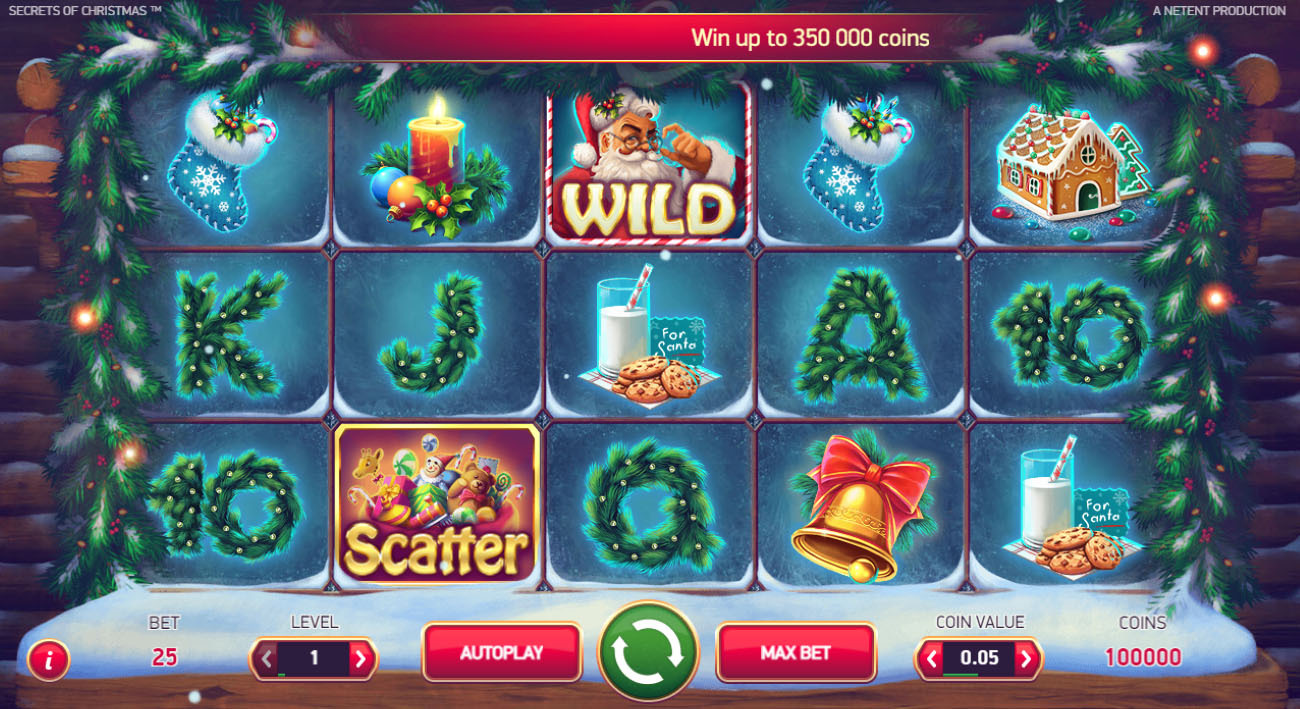Raise the coin value with the right arrow
This screenshot has height=709, width=1300.
point(1025,659)
